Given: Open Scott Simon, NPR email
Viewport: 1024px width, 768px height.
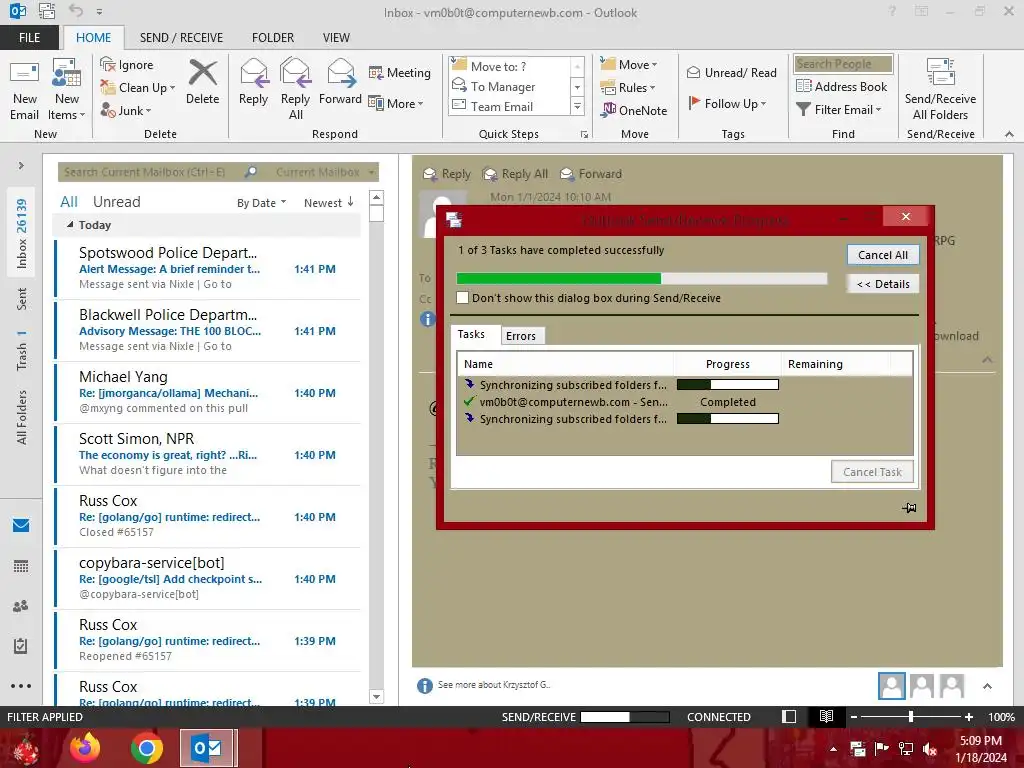Looking at the screenshot, I should tap(208, 454).
